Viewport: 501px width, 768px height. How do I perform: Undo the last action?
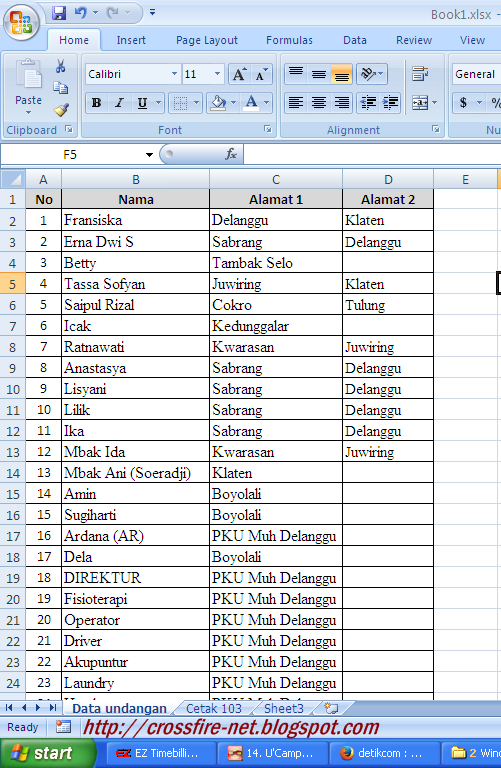point(81,13)
